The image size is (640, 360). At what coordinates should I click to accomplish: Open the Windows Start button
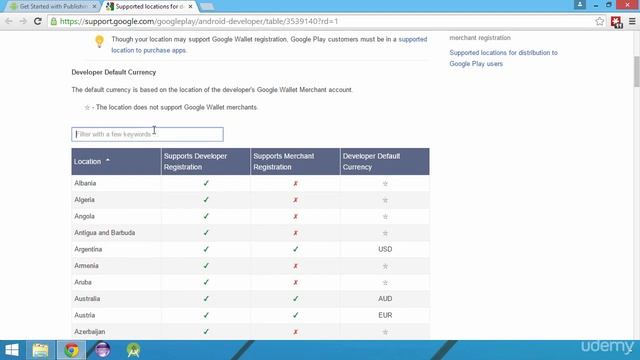[x=12, y=350]
